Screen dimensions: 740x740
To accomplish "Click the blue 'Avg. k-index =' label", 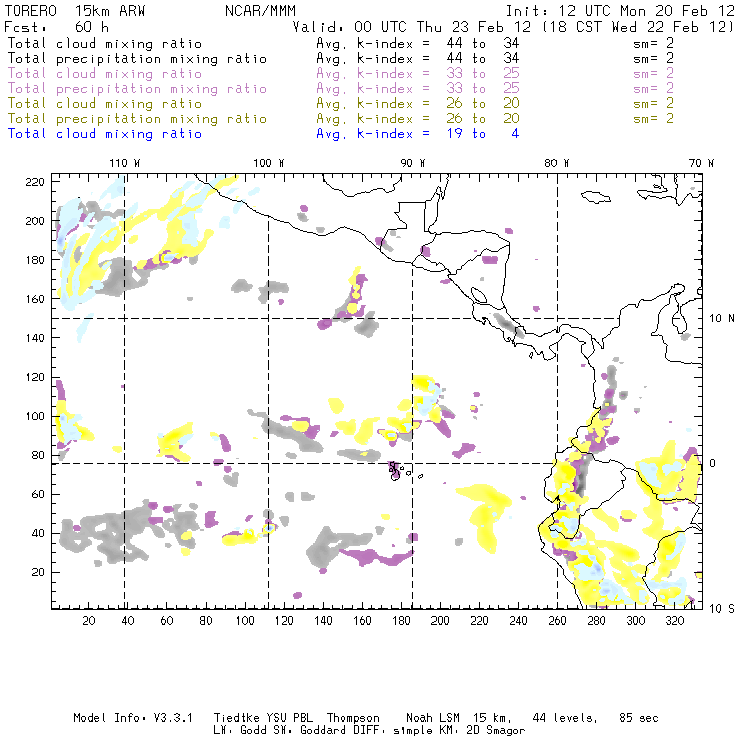I will pyautogui.click(x=373, y=134).
